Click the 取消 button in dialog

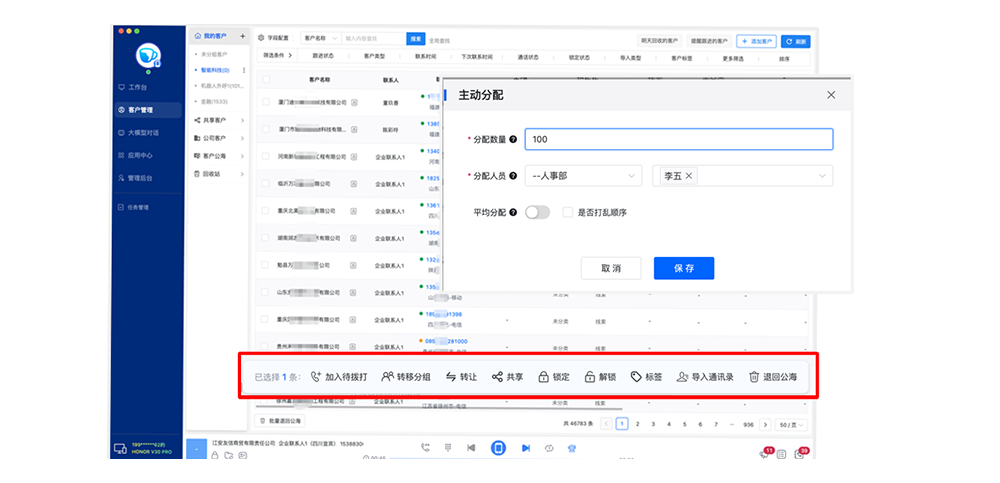pos(611,269)
